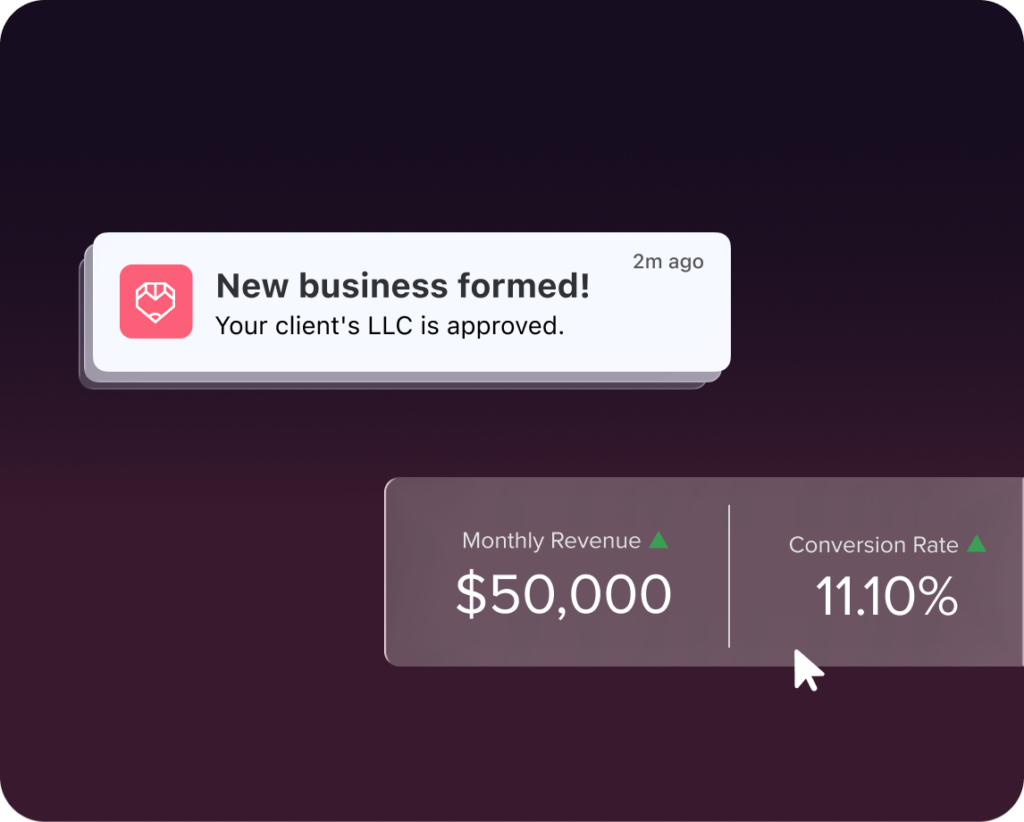Viewport: 1024px width, 822px height.
Task: Click the 11.10% conversion value
Action: 887,597
